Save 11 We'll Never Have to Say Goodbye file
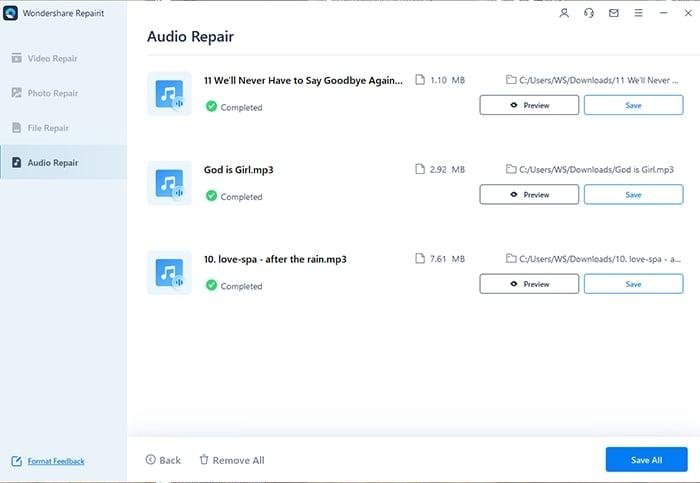This screenshot has height=483, width=700. coord(633,105)
